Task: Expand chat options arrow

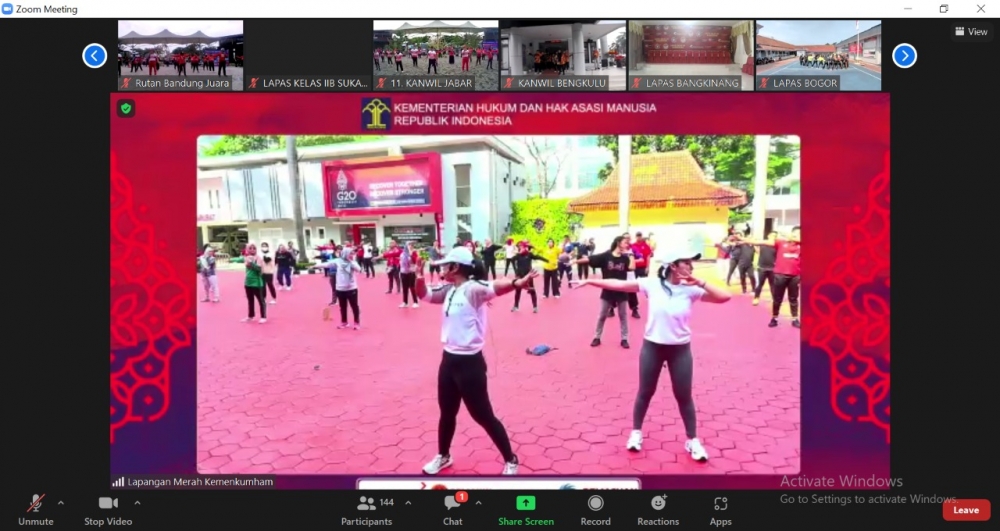Action: point(478,503)
